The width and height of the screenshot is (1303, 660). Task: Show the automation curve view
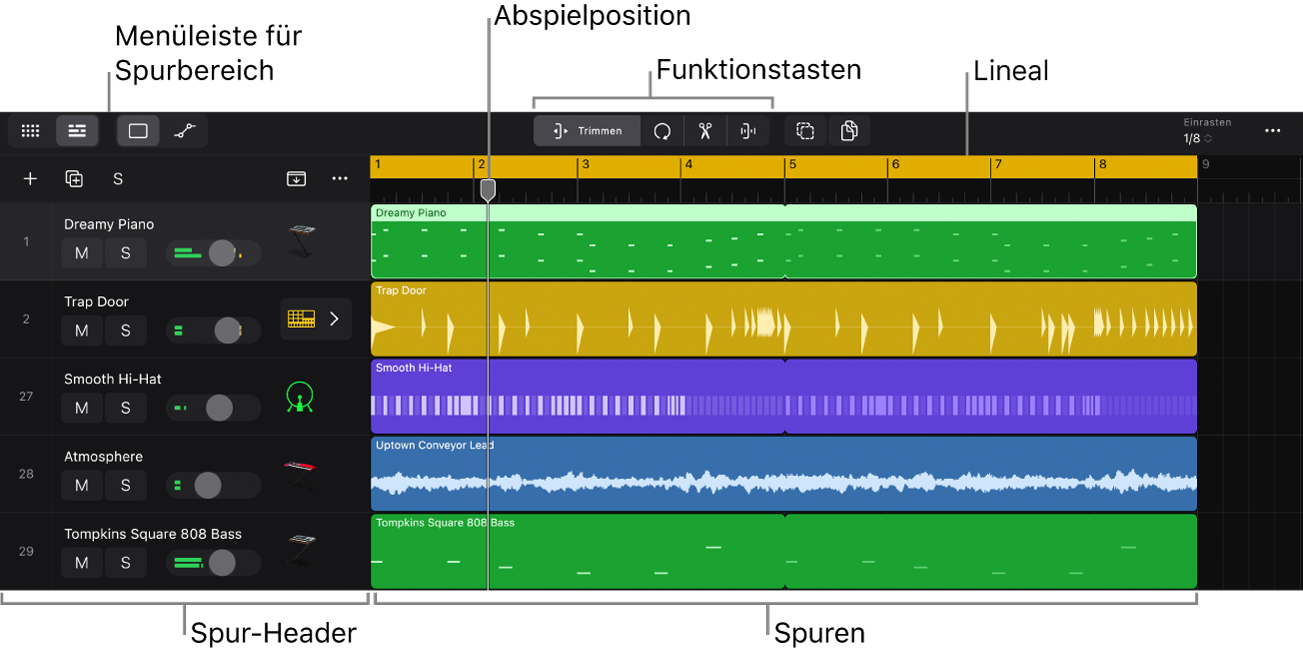184,131
